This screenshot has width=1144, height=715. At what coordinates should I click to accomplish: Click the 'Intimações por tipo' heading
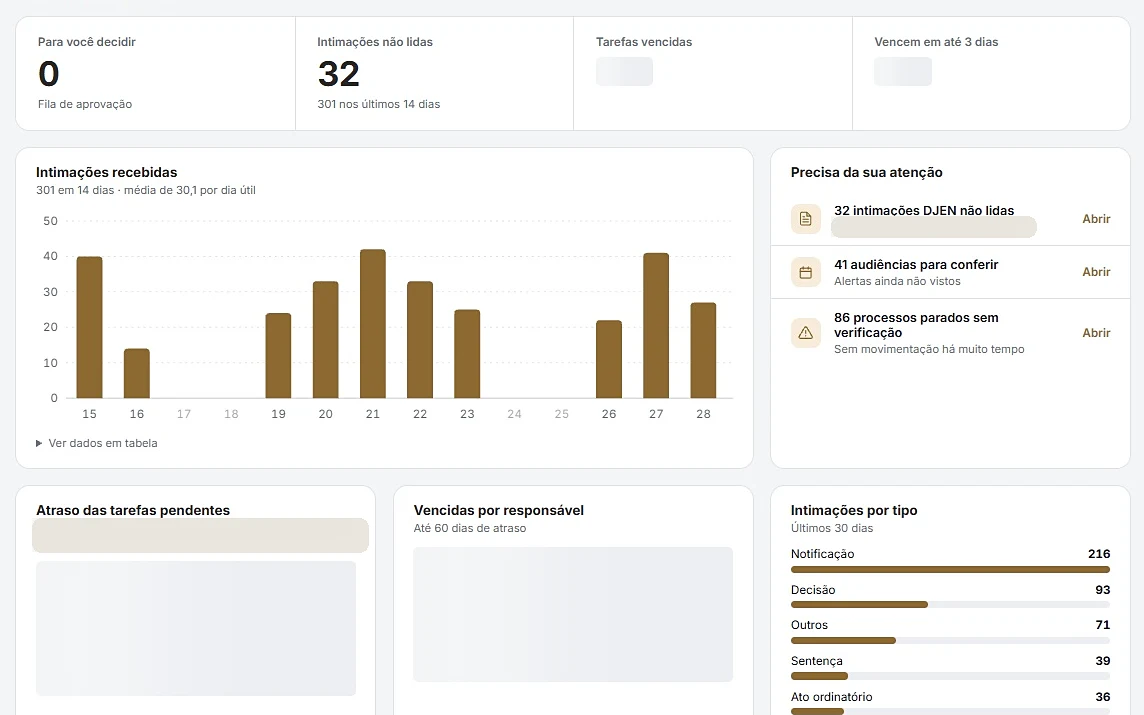point(854,510)
